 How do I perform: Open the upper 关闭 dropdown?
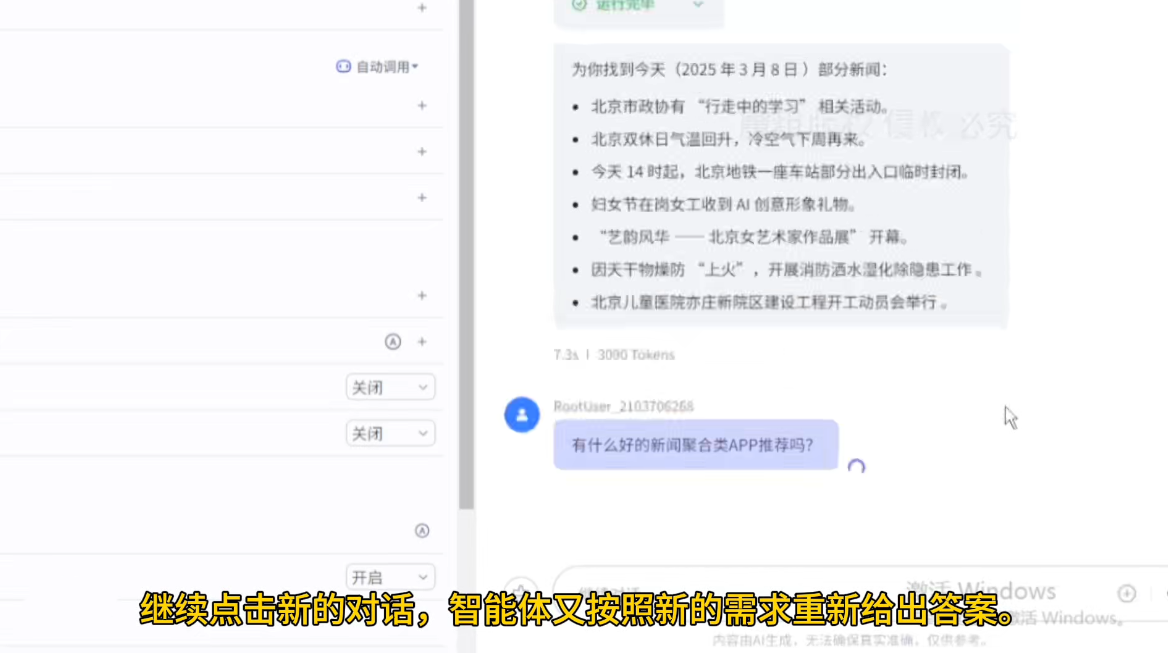click(x=390, y=388)
